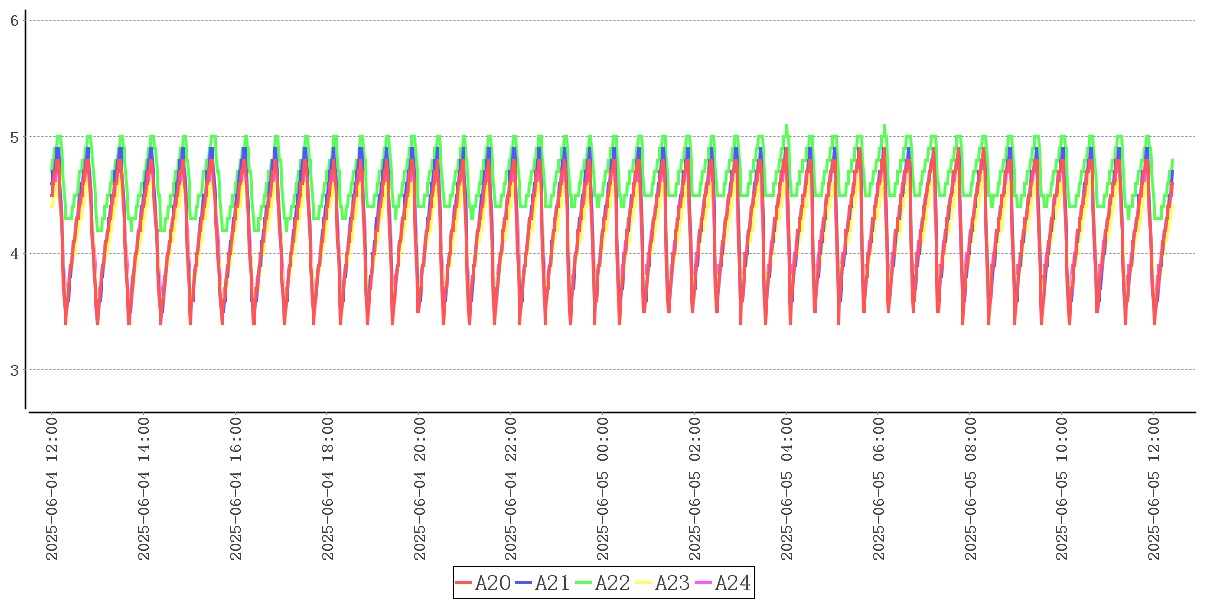The height and width of the screenshot is (600, 1207).
Task: Click the 2025-06-05 08:00 time label
Action: click(971, 489)
